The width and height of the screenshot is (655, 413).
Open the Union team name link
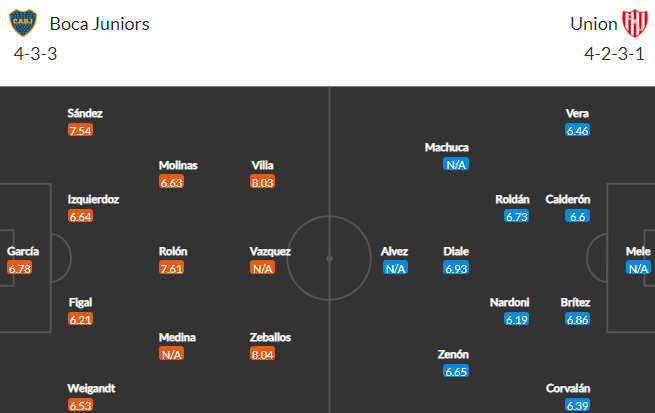[594, 24]
